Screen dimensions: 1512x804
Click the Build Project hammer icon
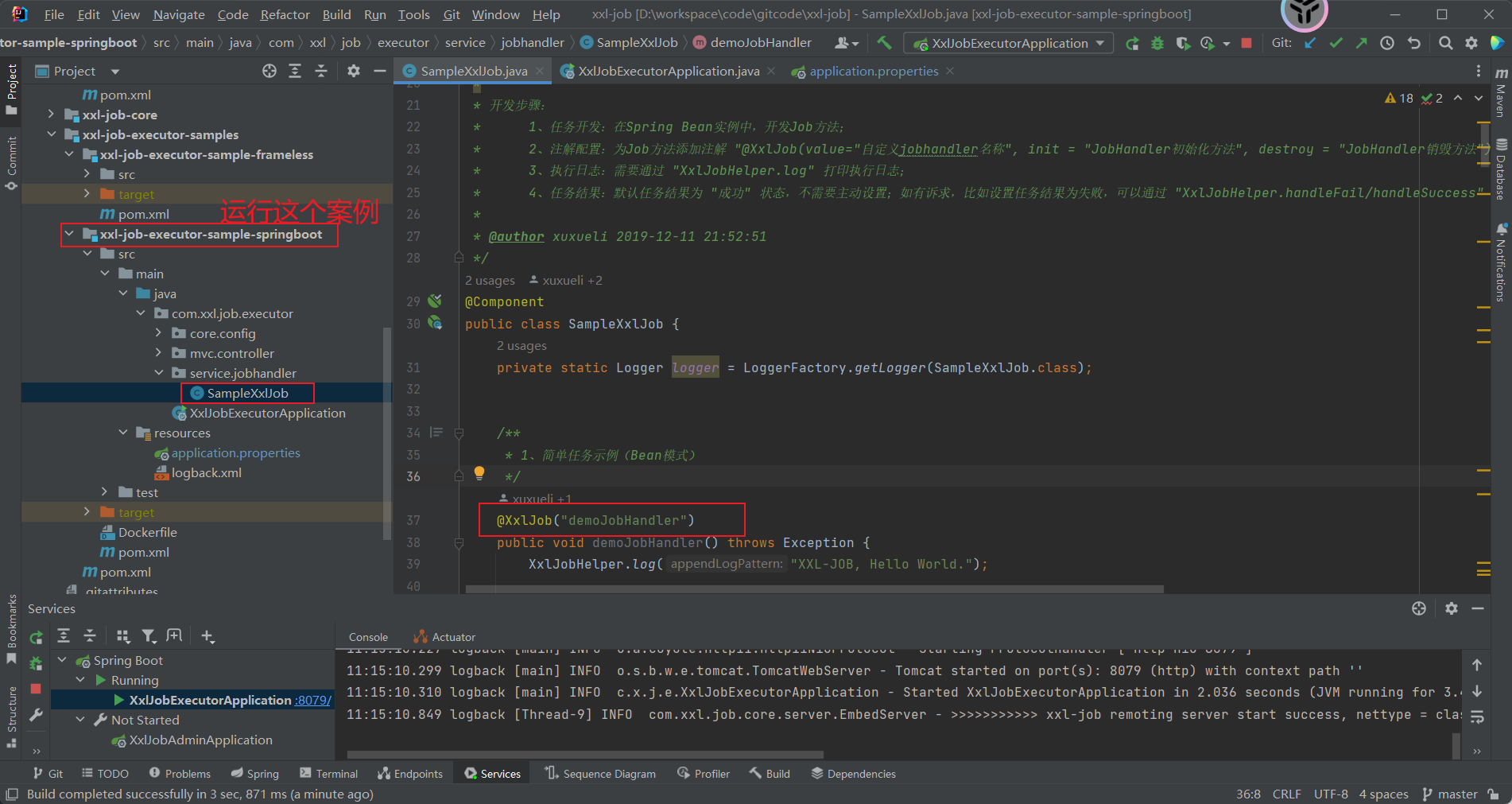[884, 43]
